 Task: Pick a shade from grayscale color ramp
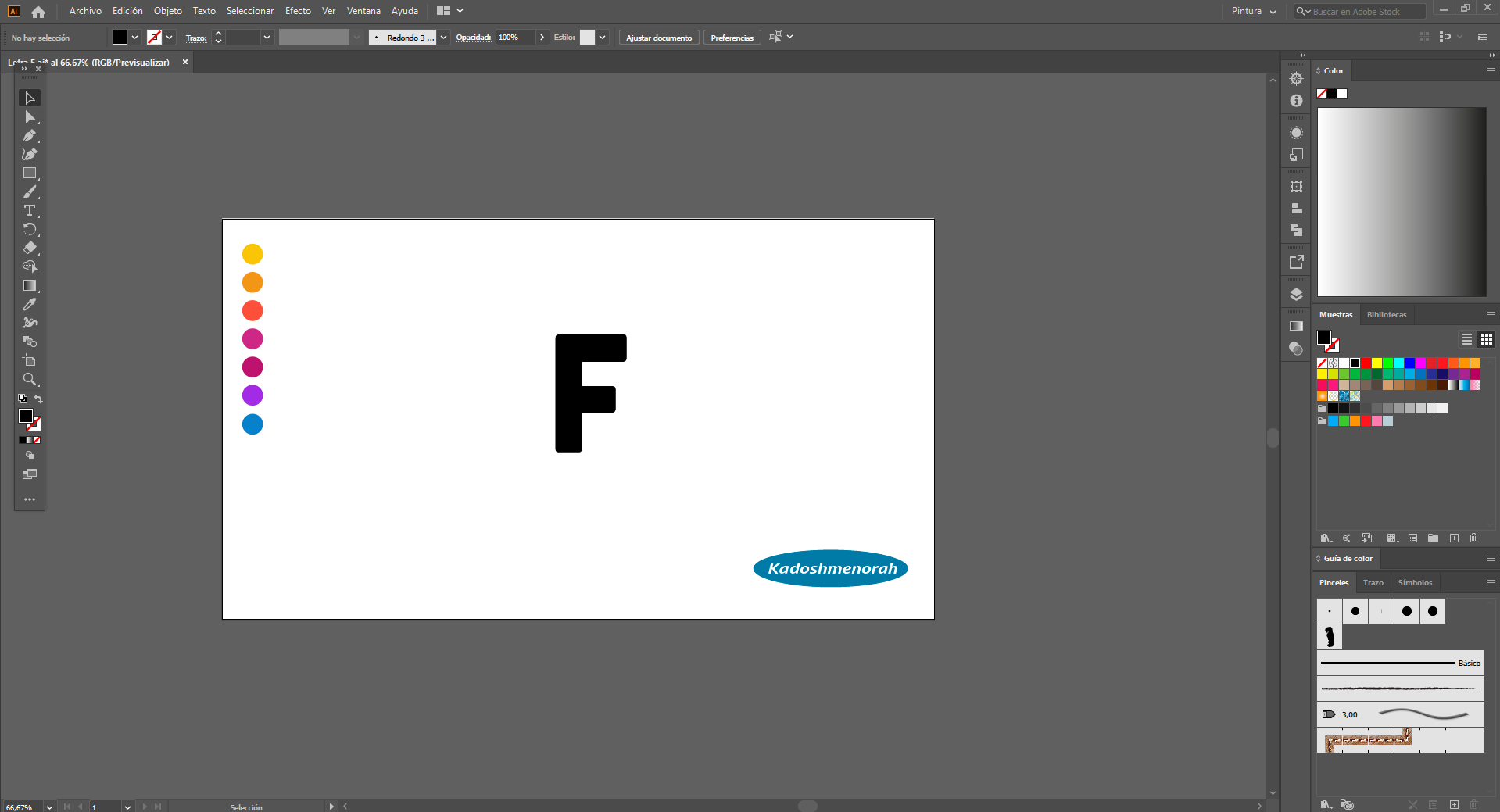coord(1402,202)
